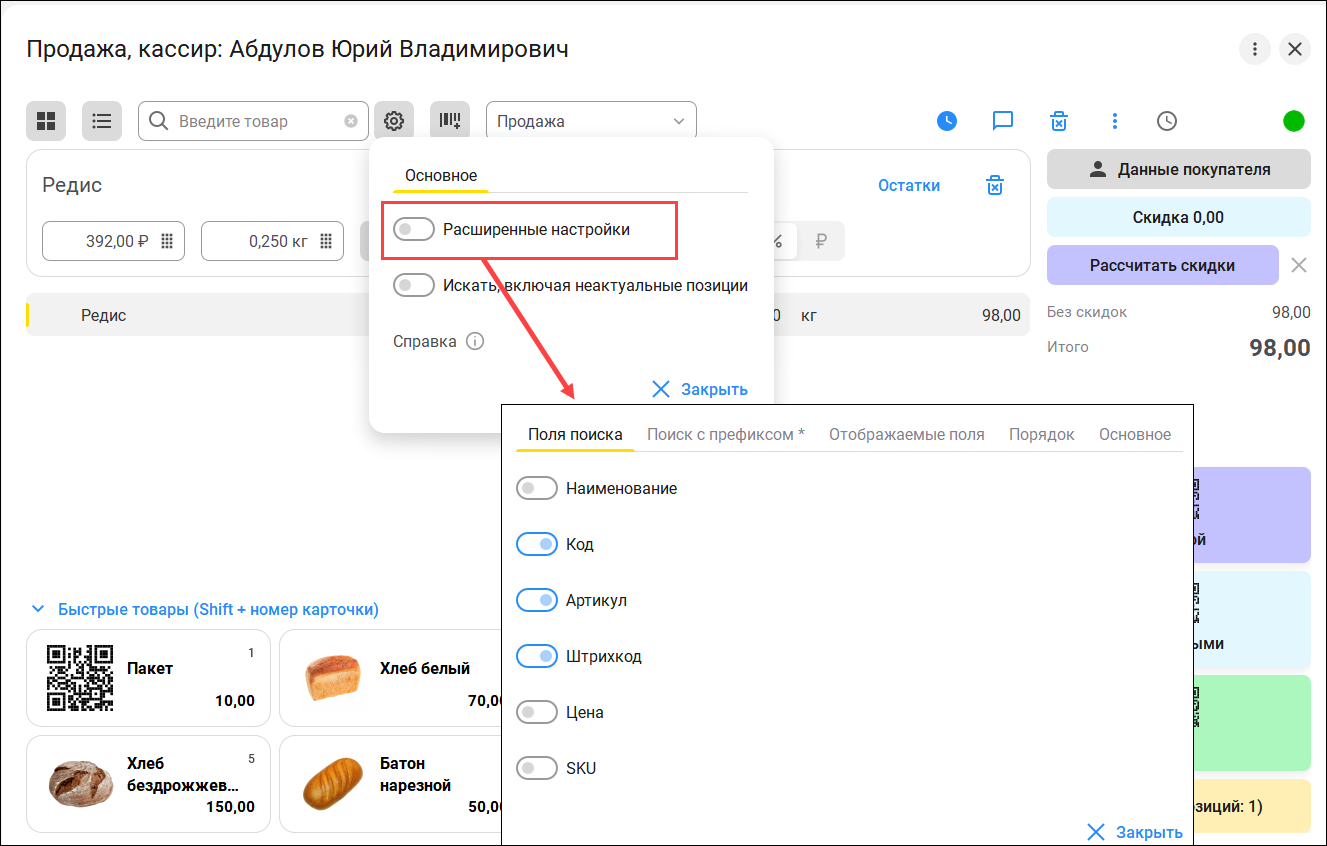Open the Порядок tab
The width and height of the screenshot is (1327, 846).
(1041, 434)
